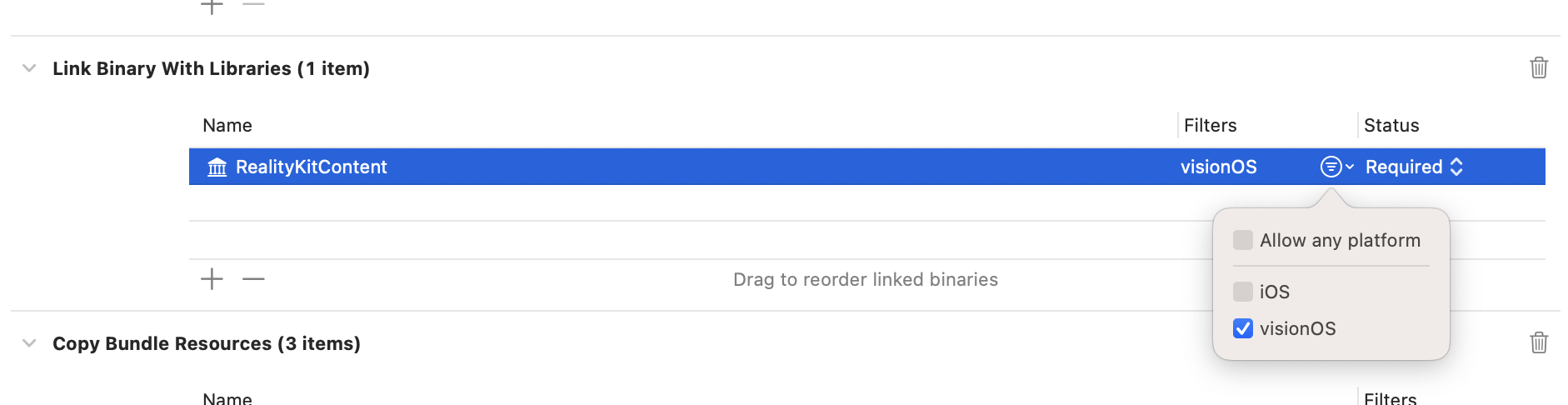This screenshot has width=1568, height=405.
Task: Click the RealityKitContent library icon
Action: pos(217,167)
